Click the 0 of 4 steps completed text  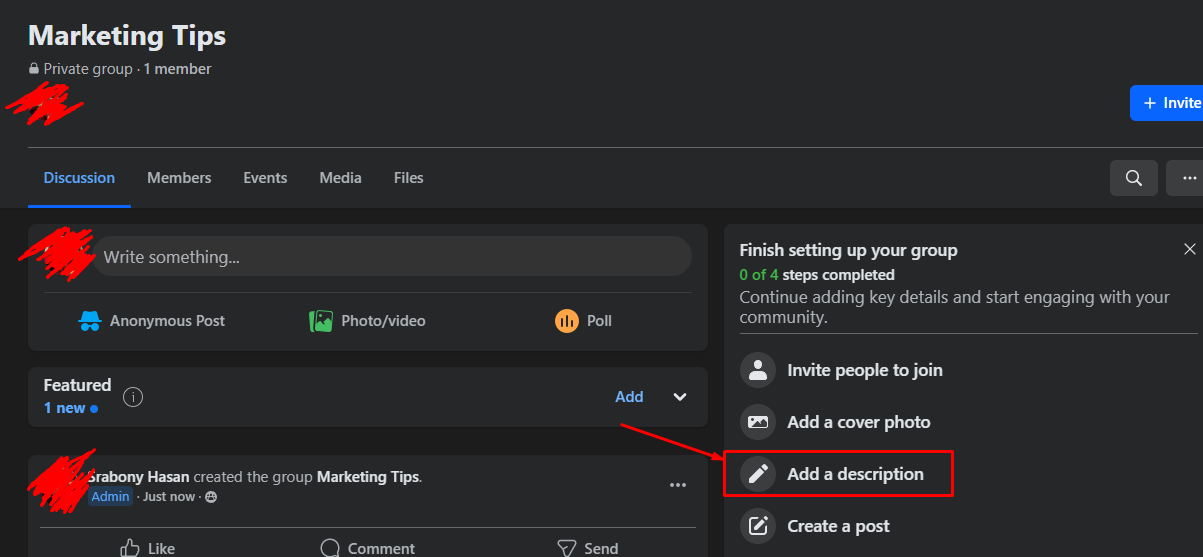point(817,274)
